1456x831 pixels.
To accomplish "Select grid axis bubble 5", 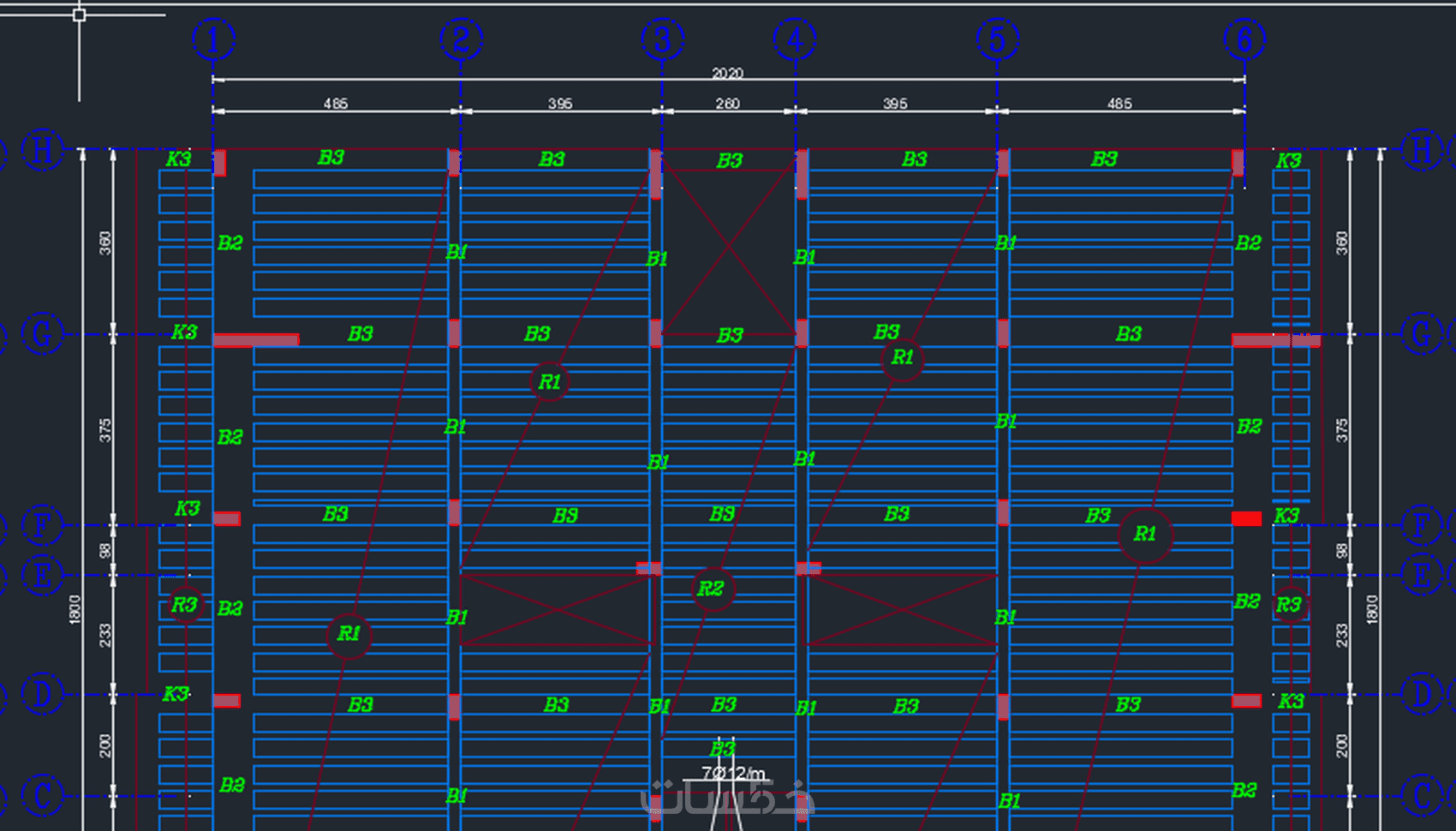I will (x=998, y=39).
